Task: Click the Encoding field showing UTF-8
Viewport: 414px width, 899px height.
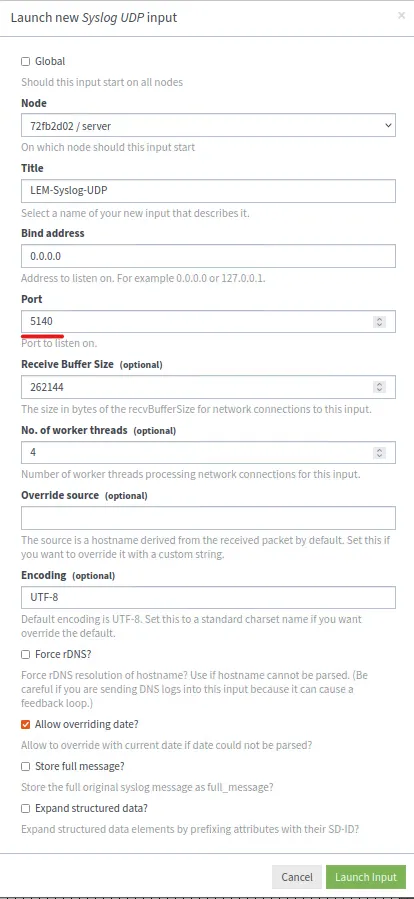Action: point(208,597)
